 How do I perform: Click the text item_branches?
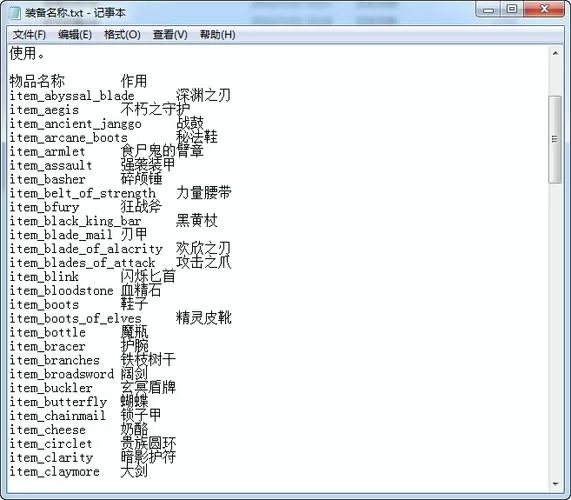click(x=54, y=360)
